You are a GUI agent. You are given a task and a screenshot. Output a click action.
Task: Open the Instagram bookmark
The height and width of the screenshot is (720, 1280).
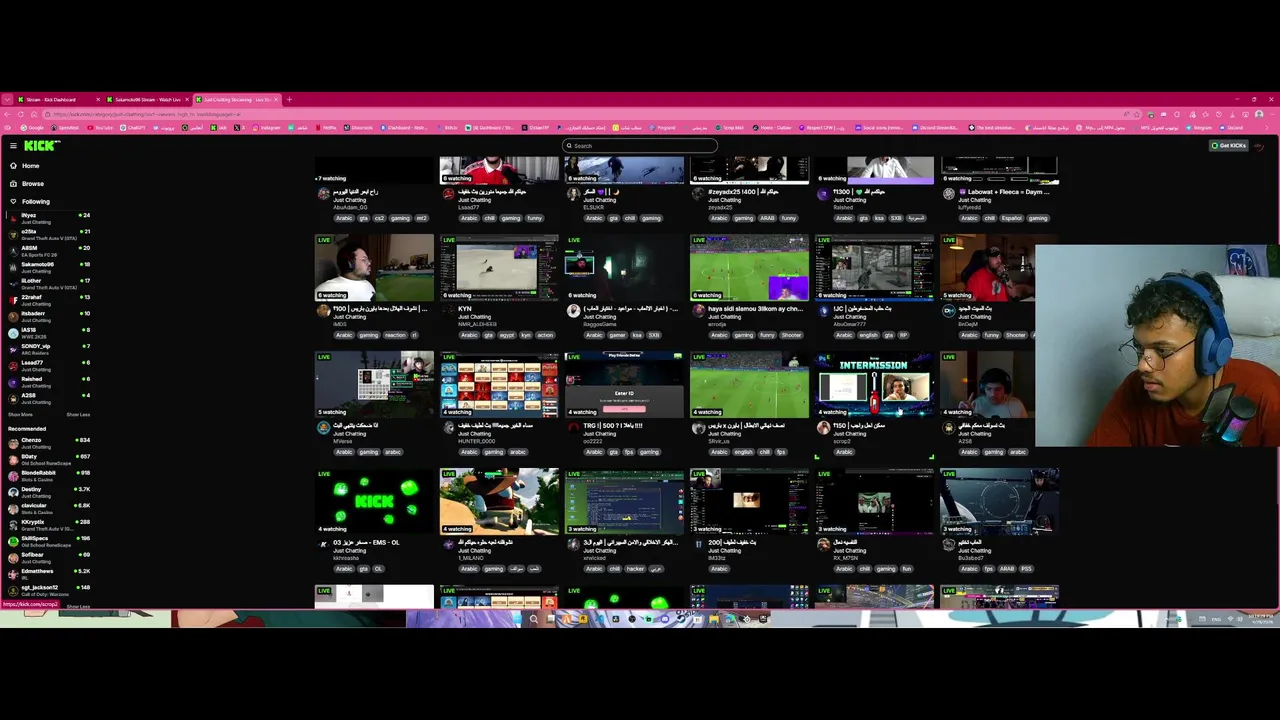coord(268,128)
